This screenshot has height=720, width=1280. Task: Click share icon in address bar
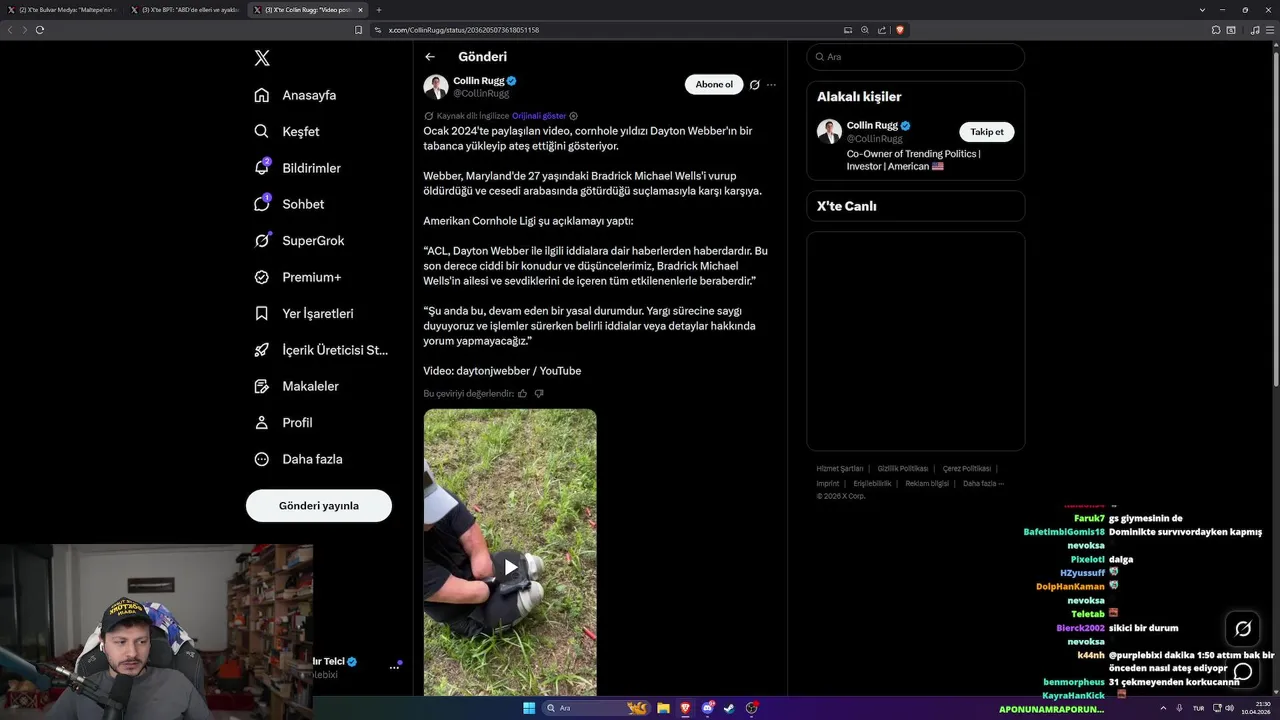[882, 30]
